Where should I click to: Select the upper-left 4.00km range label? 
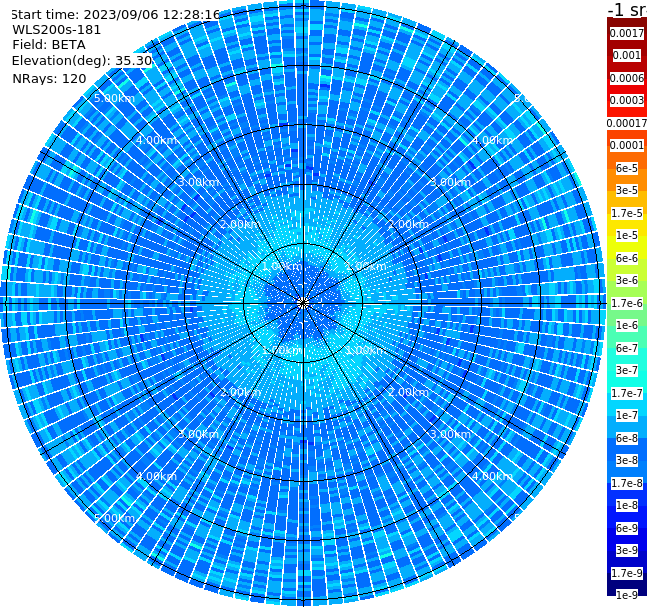[156, 140]
